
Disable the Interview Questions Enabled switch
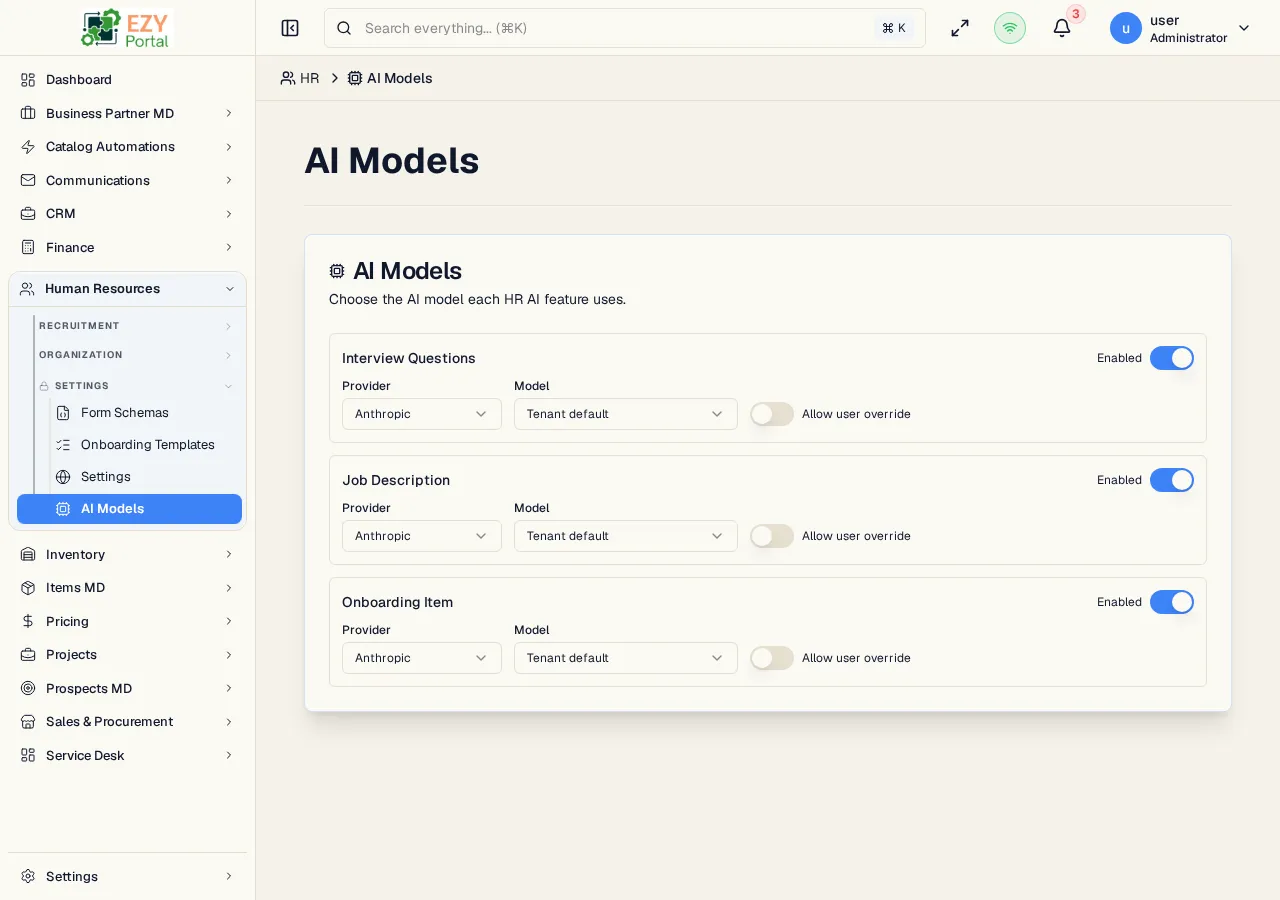click(1172, 358)
